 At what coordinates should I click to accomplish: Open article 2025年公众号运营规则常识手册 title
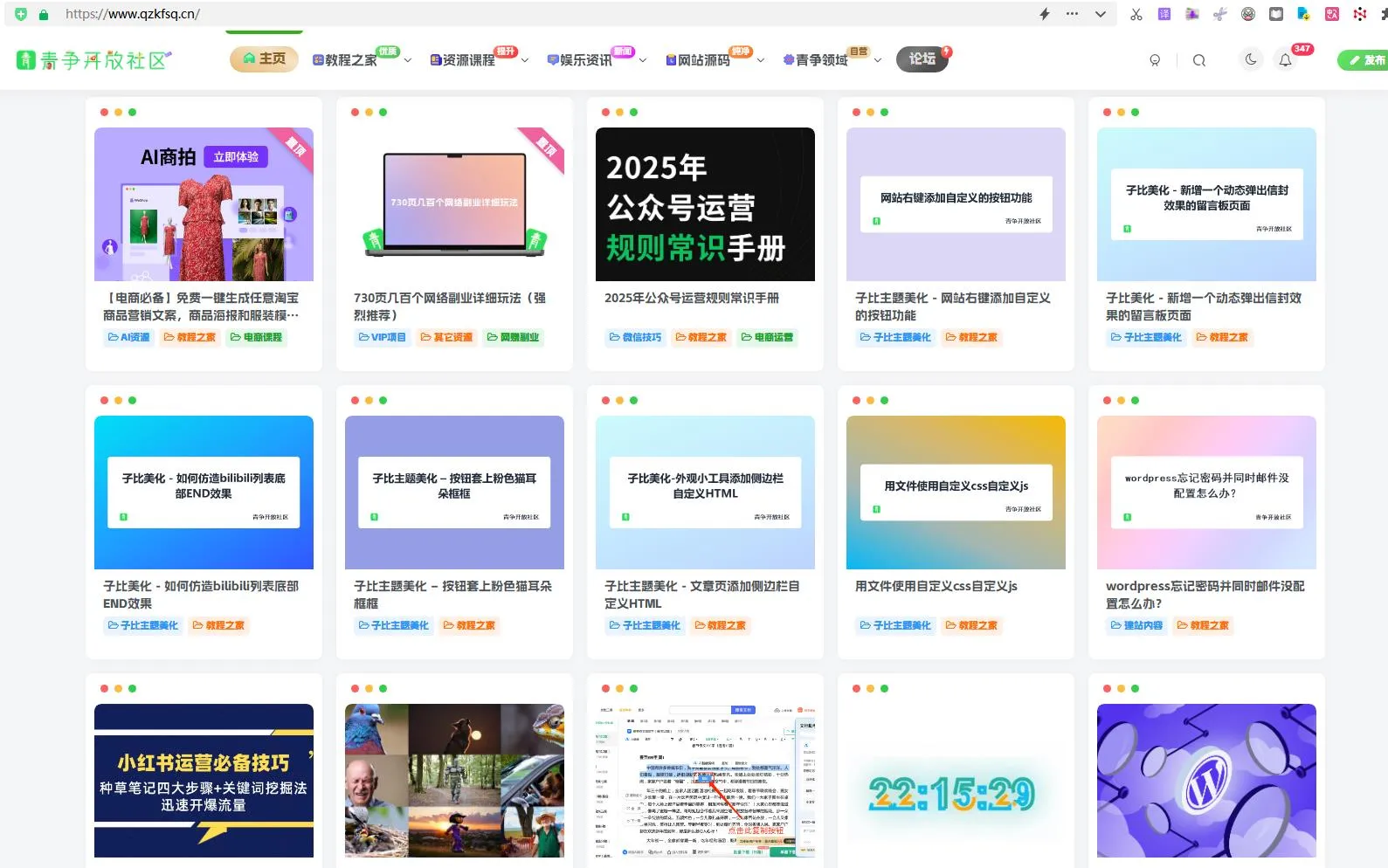[692, 298]
